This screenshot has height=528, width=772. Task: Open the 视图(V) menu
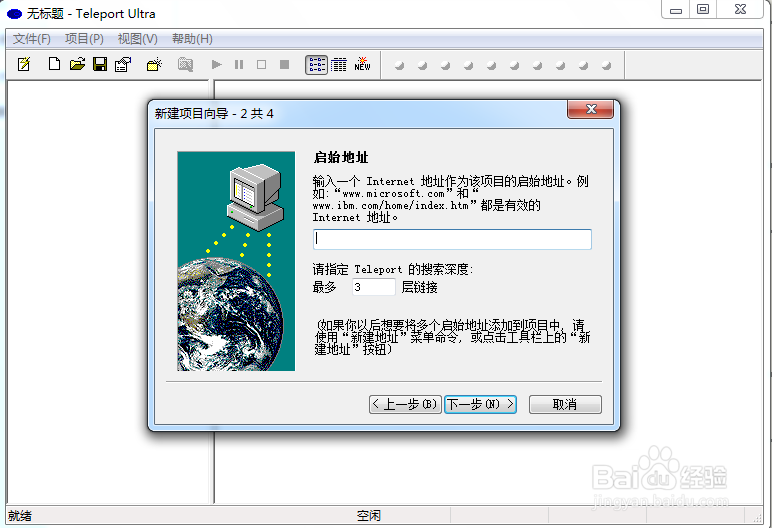point(137,38)
